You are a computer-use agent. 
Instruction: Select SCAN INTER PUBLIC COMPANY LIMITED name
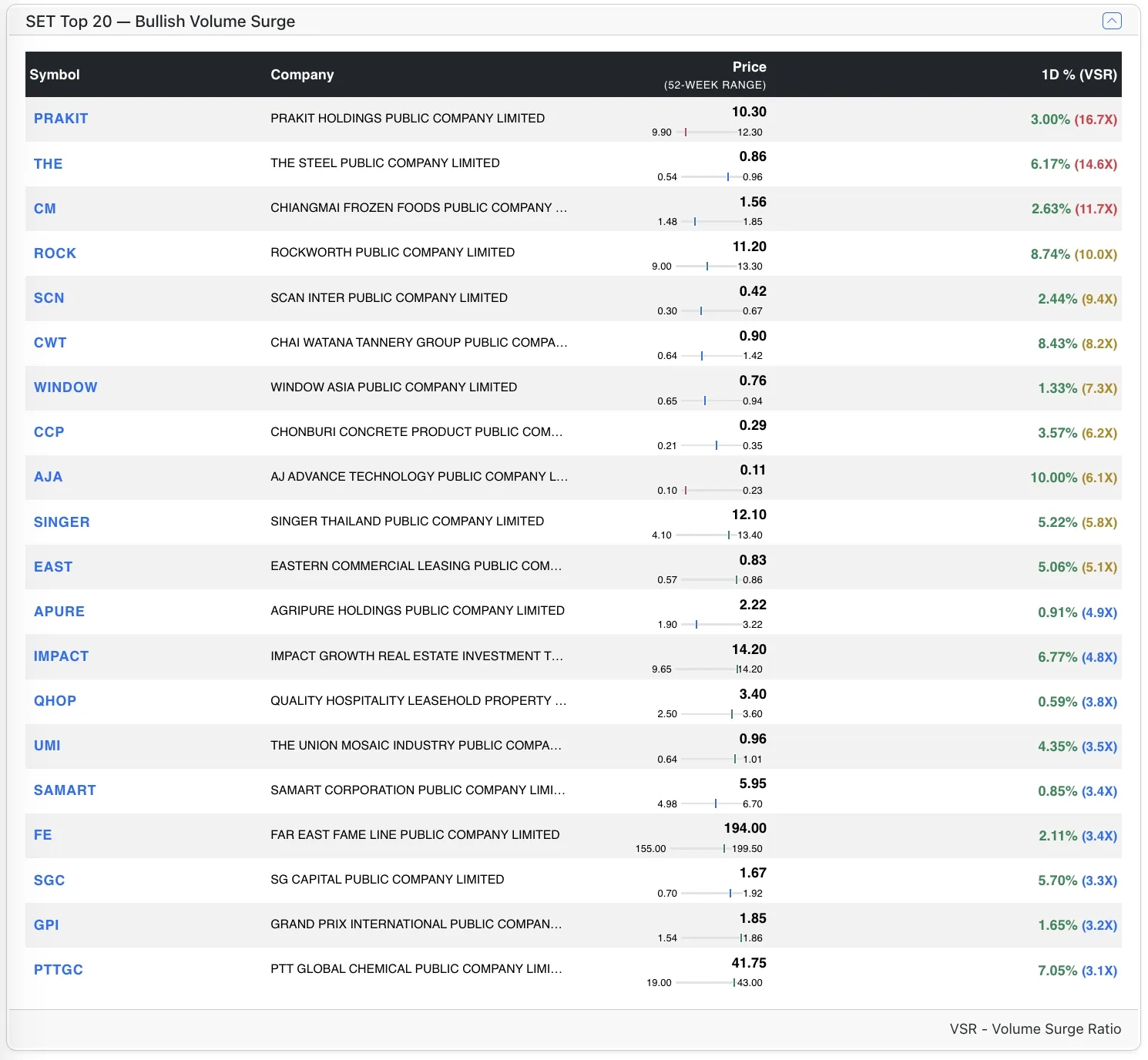pos(389,297)
